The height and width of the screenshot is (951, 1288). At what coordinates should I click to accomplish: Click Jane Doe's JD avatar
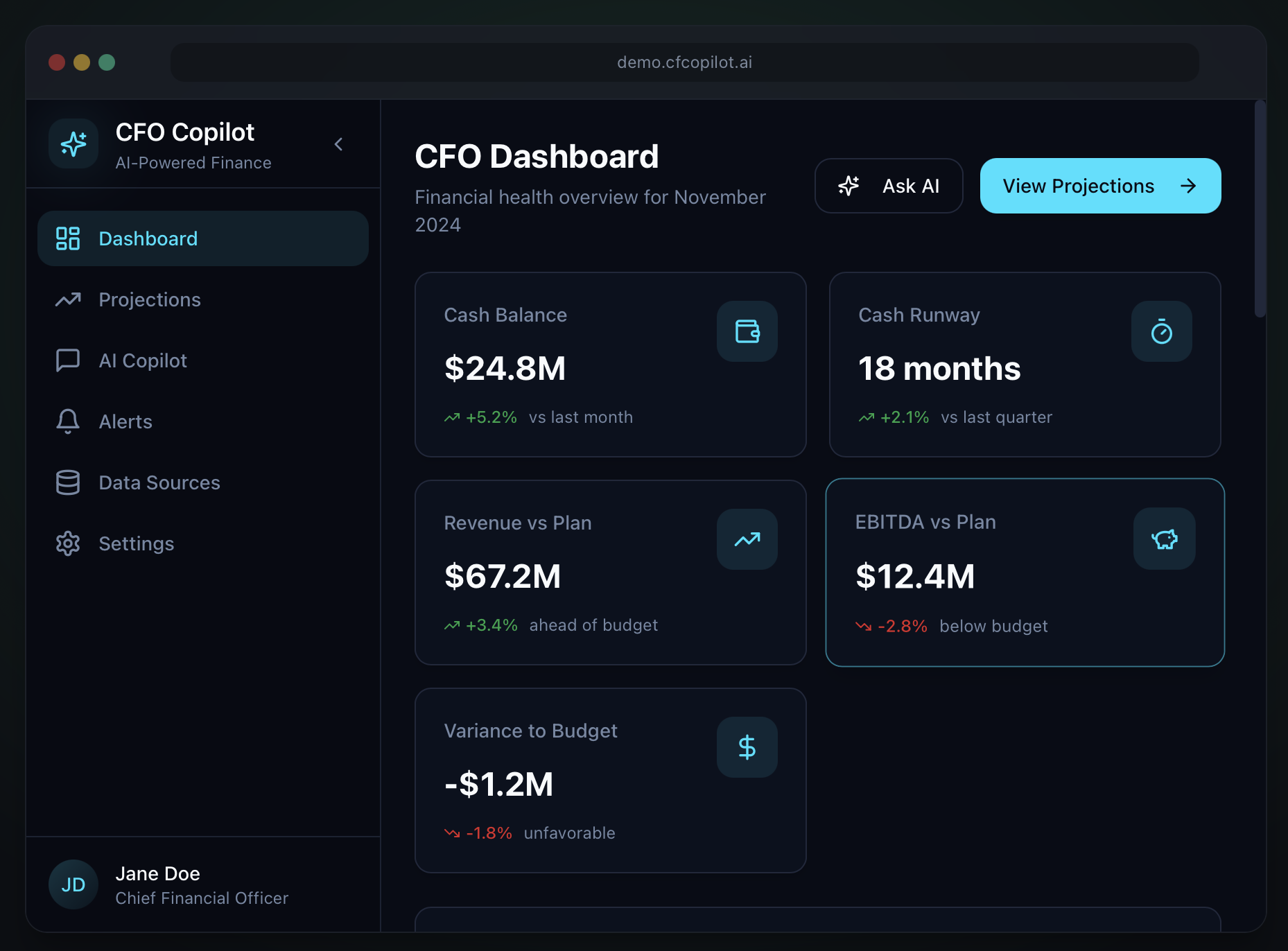click(73, 884)
